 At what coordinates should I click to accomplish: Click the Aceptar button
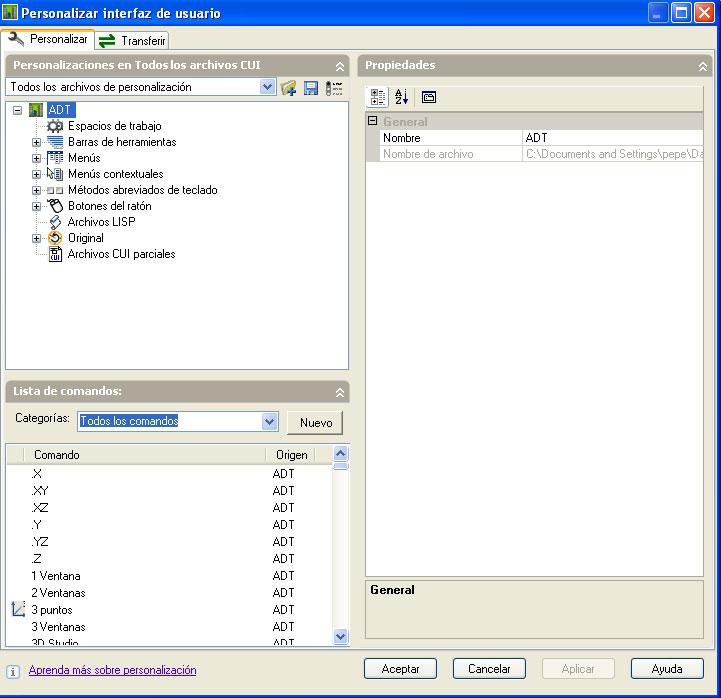tap(400, 669)
